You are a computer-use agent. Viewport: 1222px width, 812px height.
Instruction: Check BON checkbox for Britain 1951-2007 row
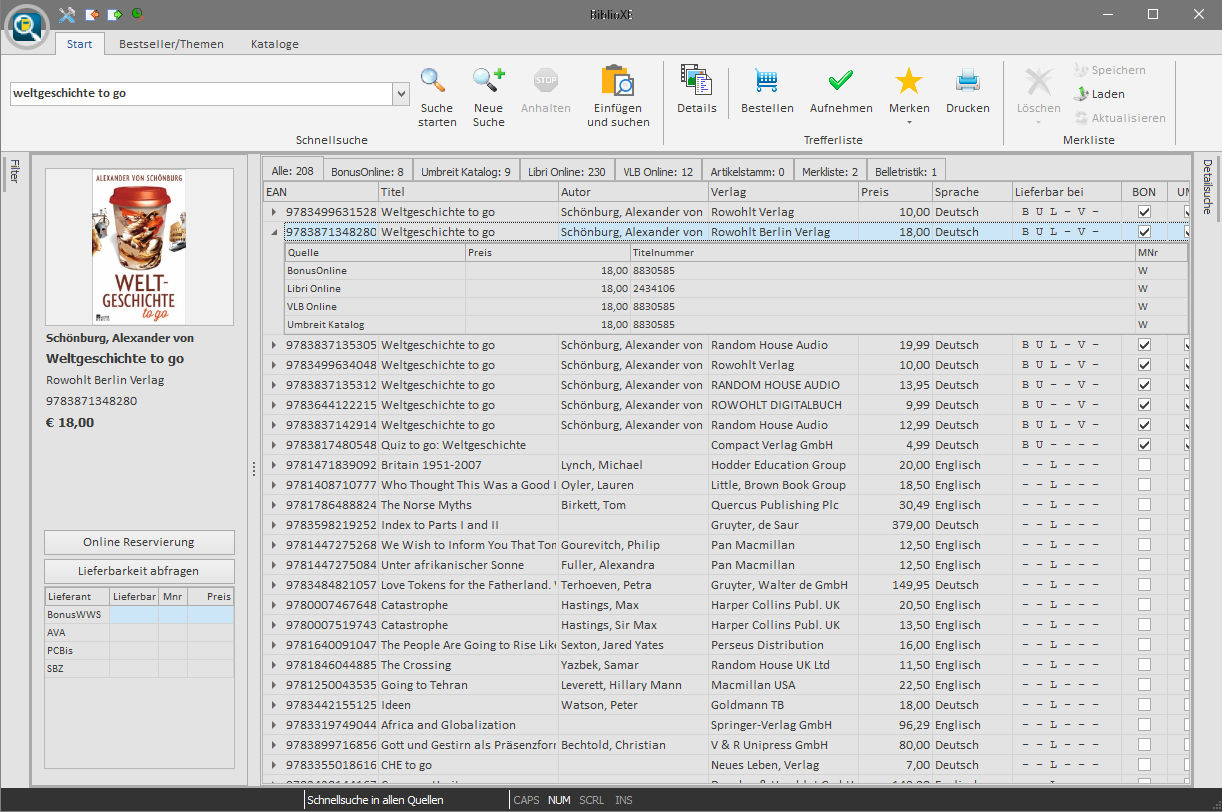pyautogui.click(x=1144, y=465)
